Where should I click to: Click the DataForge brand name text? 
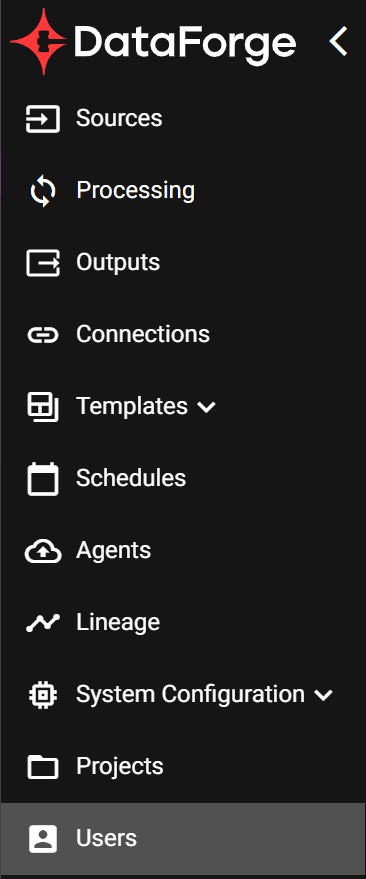pos(185,43)
